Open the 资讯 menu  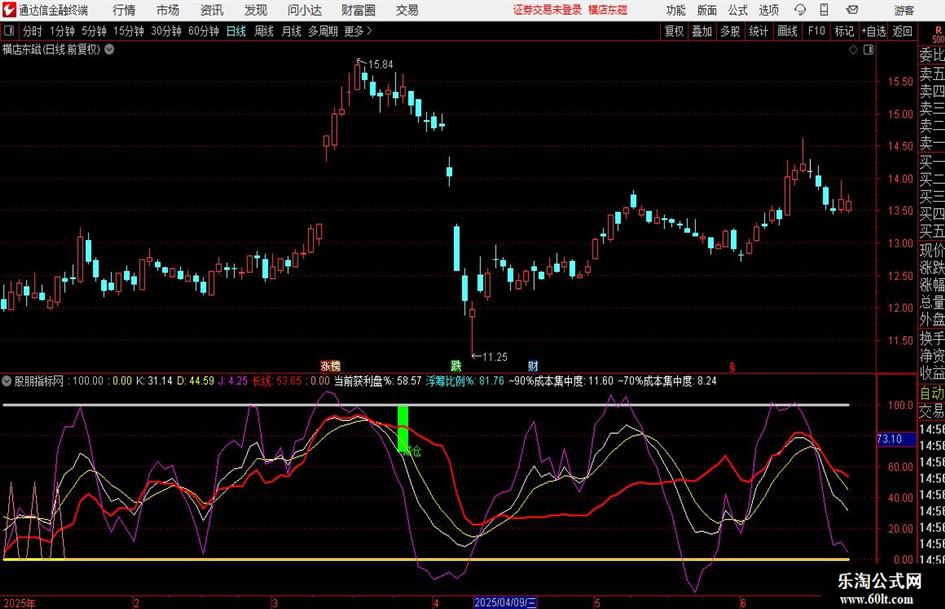tap(212, 10)
